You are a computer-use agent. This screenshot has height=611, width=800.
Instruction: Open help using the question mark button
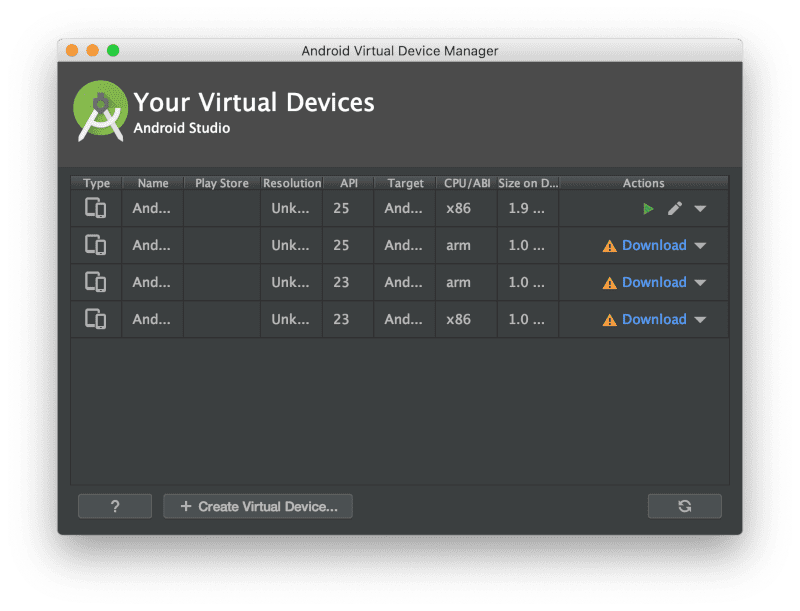click(114, 506)
